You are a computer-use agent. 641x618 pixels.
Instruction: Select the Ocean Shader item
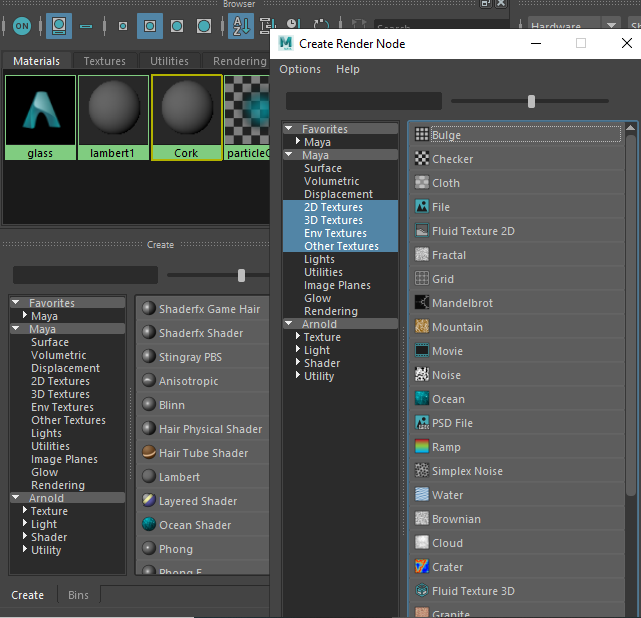(x=194, y=525)
